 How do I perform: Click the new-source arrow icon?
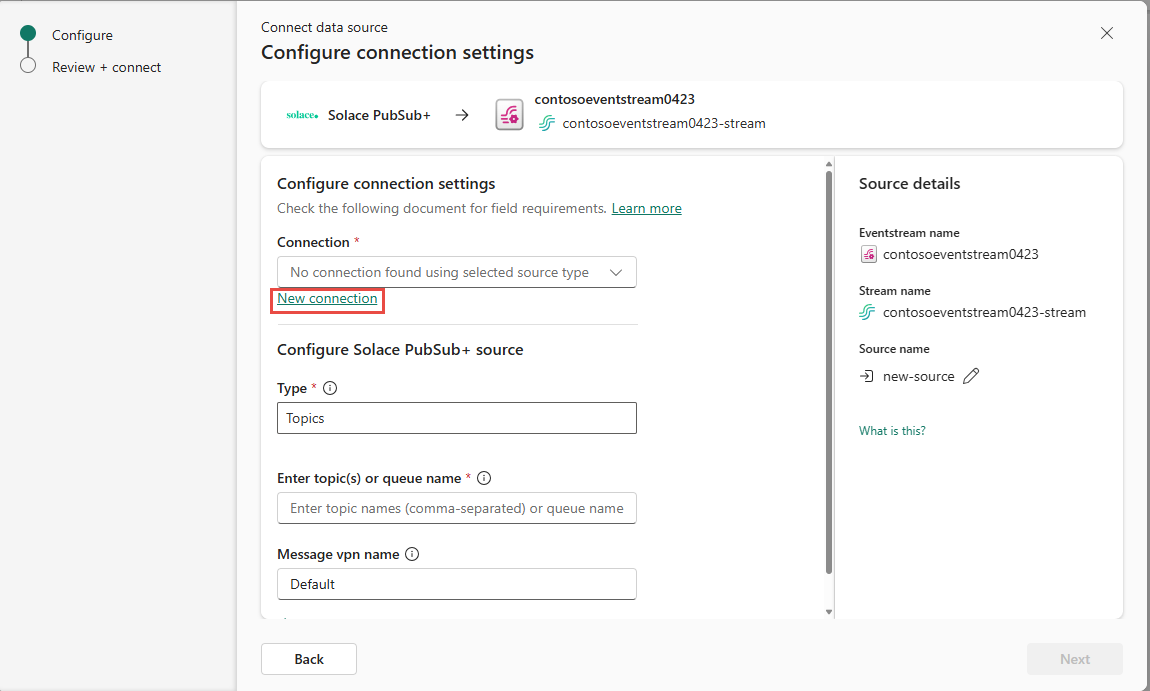tap(867, 376)
